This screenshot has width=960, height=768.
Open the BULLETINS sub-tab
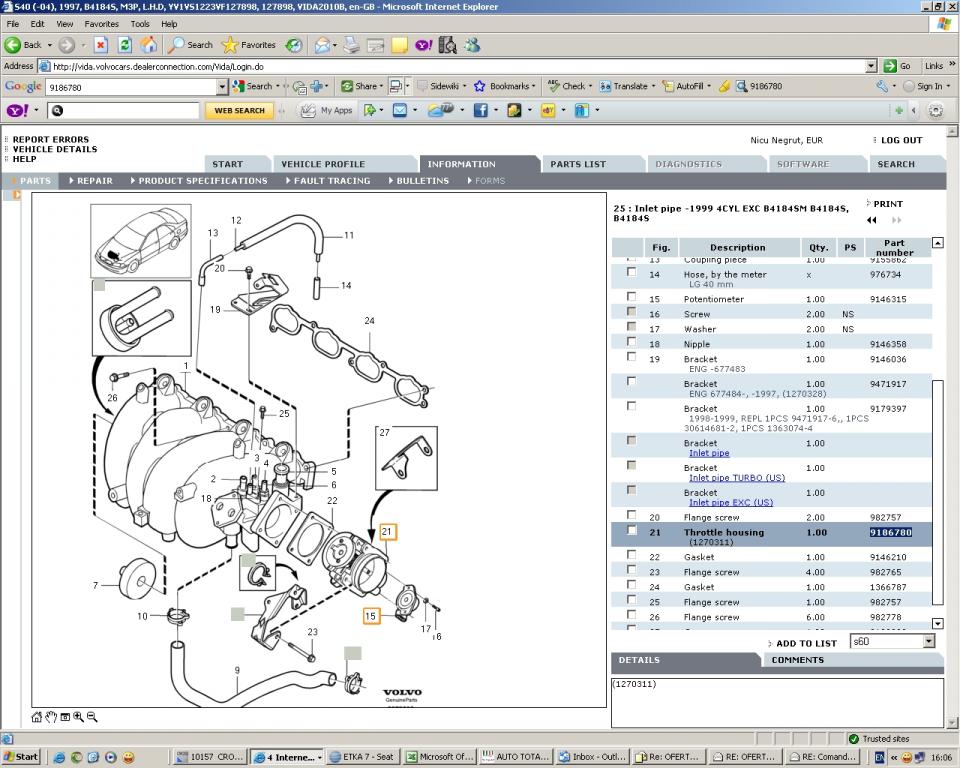(x=422, y=181)
